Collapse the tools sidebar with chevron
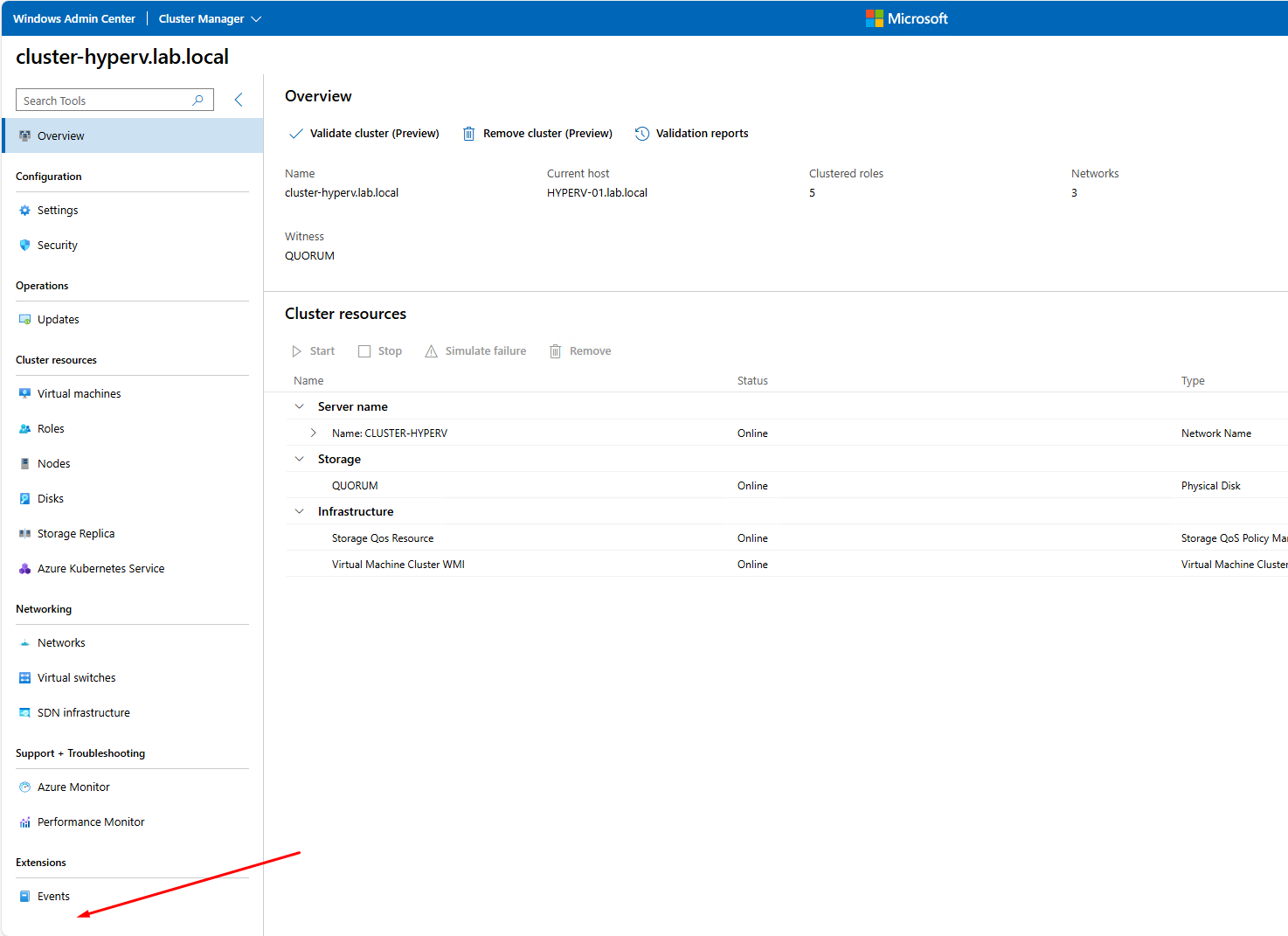The image size is (1288, 936). pos(239,100)
